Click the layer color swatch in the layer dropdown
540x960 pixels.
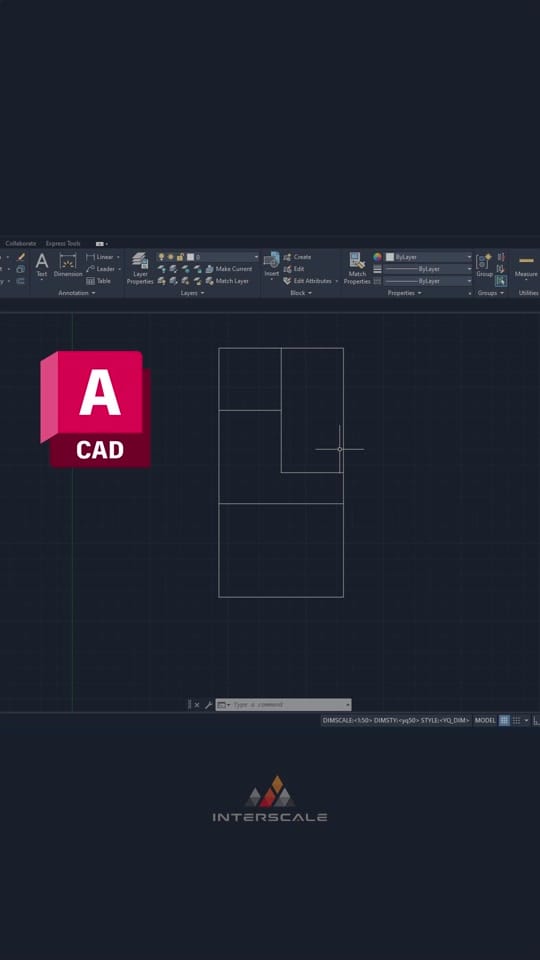pos(190,257)
